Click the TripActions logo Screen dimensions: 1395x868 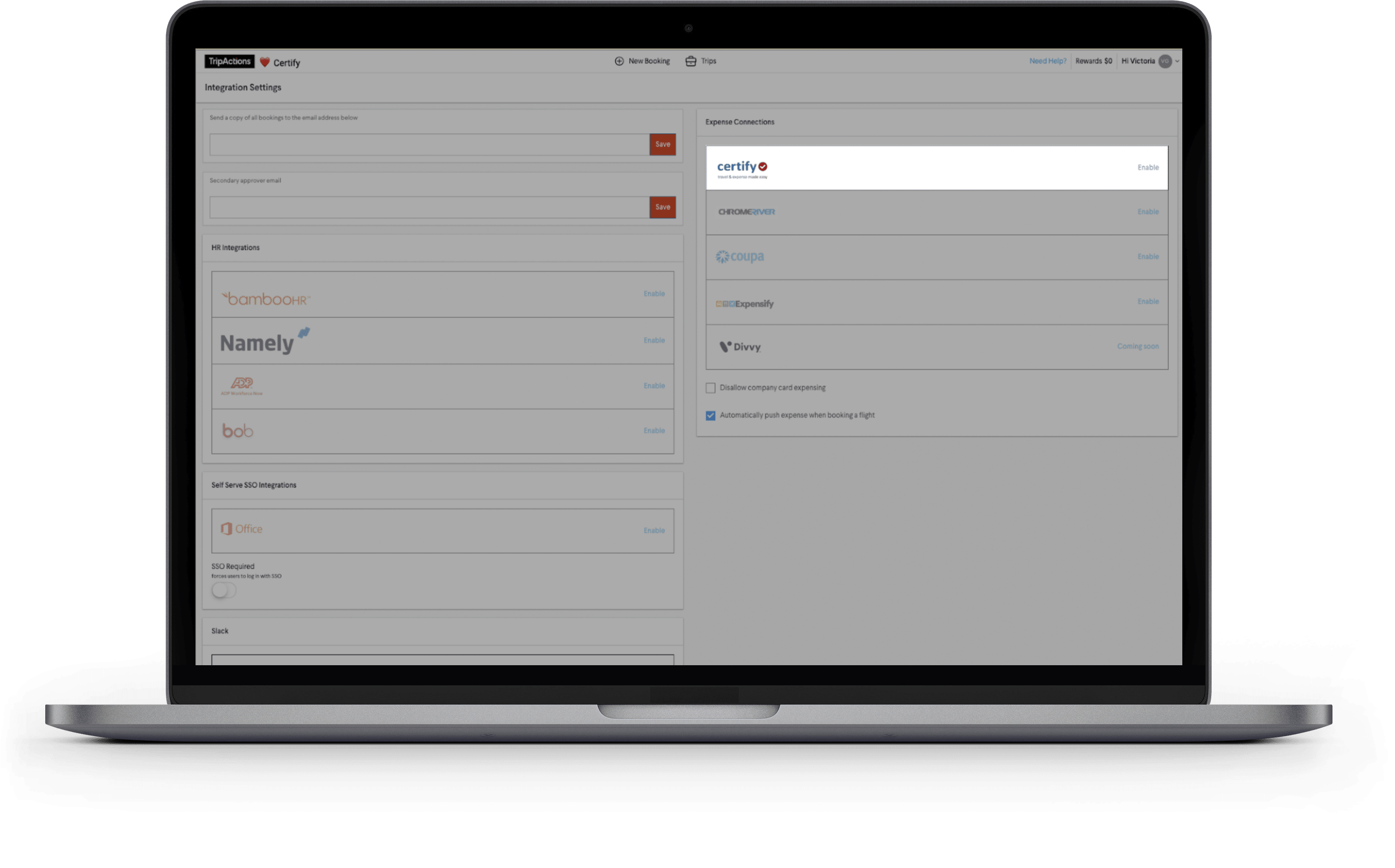coord(229,62)
